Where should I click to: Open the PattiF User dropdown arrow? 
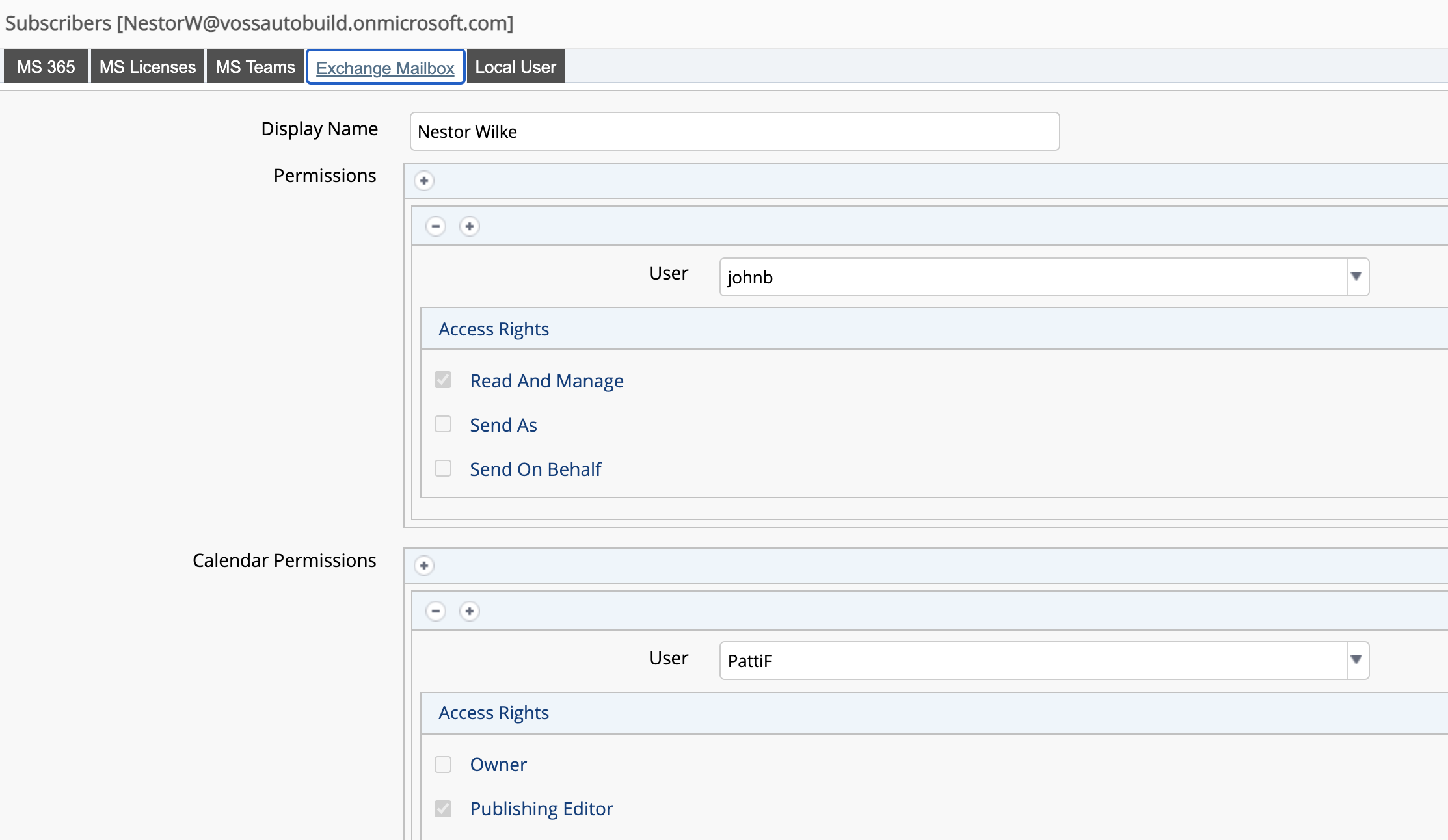(1356, 660)
